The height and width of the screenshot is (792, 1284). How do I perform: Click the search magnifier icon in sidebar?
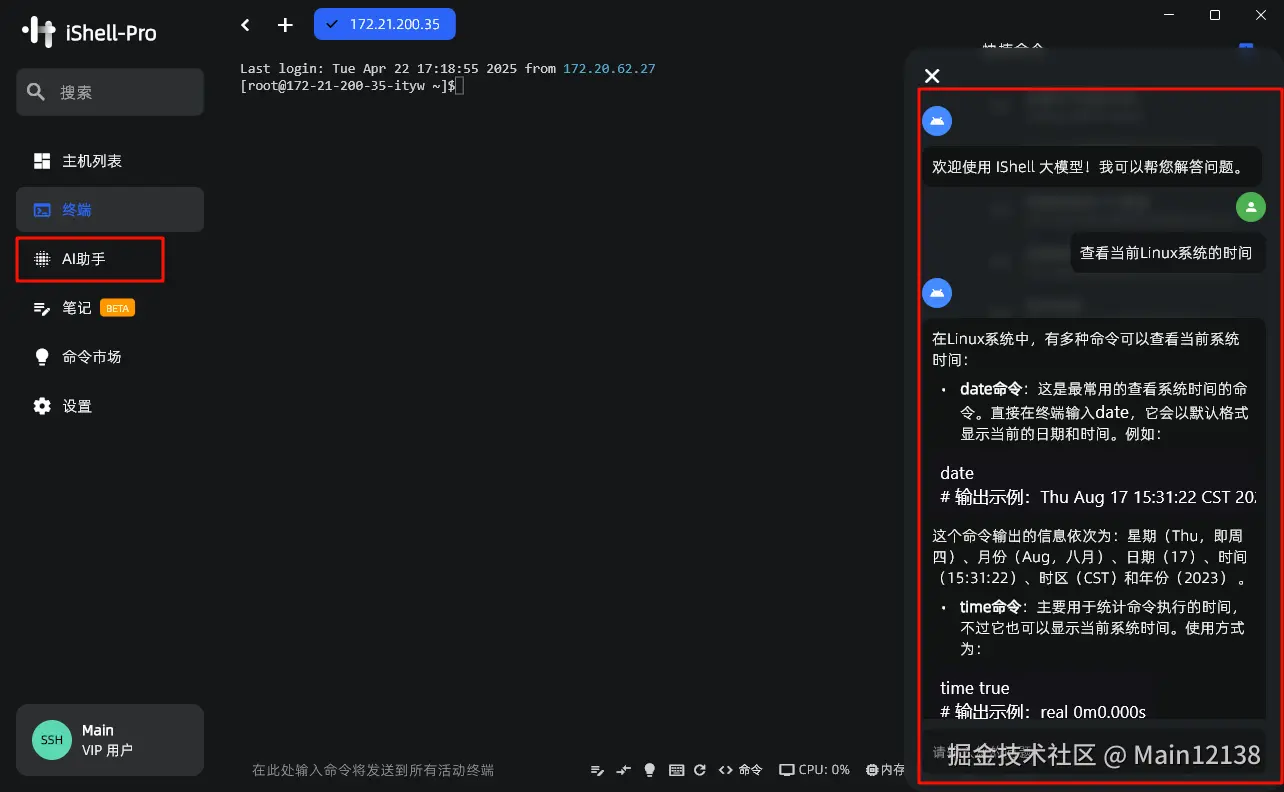tap(36, 92)
